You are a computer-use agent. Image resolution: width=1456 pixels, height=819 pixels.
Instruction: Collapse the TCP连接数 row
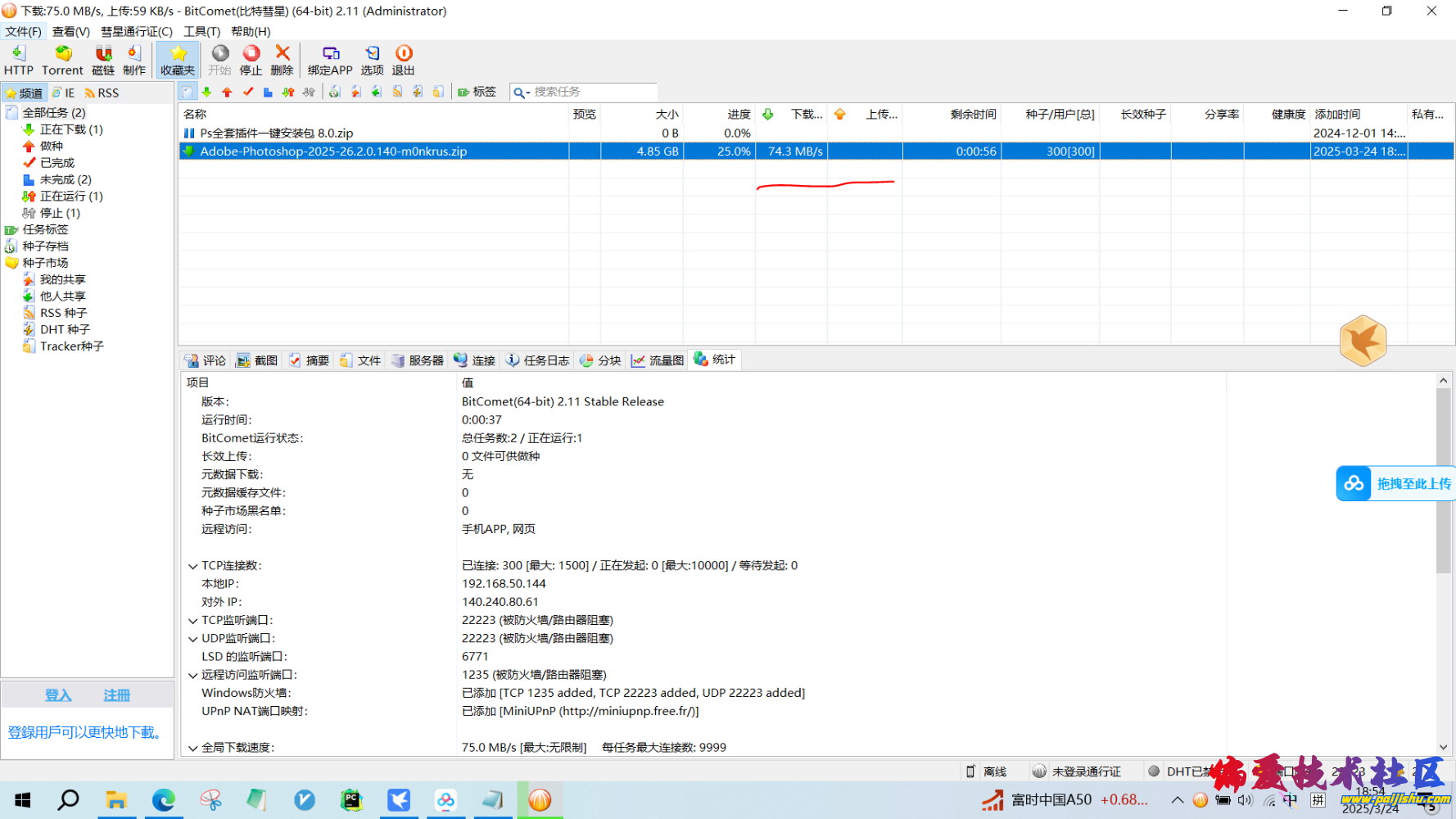tap(193, 566)
